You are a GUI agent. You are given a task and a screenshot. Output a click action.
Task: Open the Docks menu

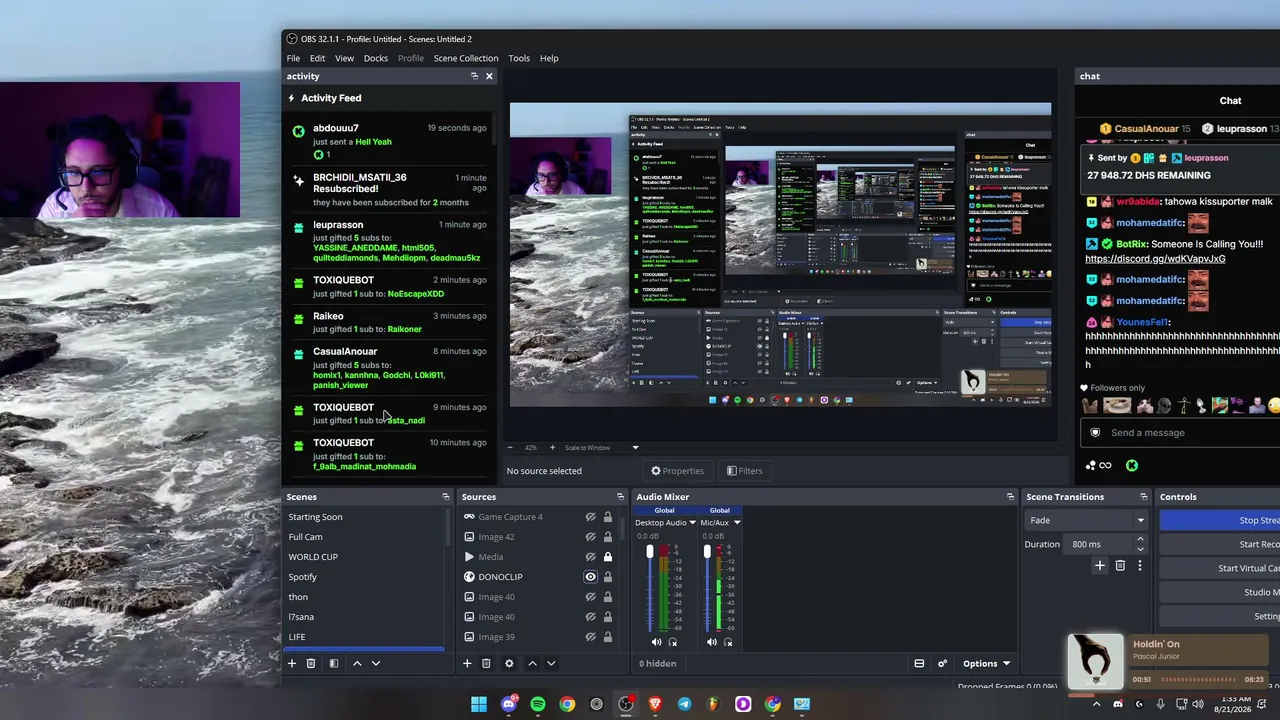[x=376, y=58]
